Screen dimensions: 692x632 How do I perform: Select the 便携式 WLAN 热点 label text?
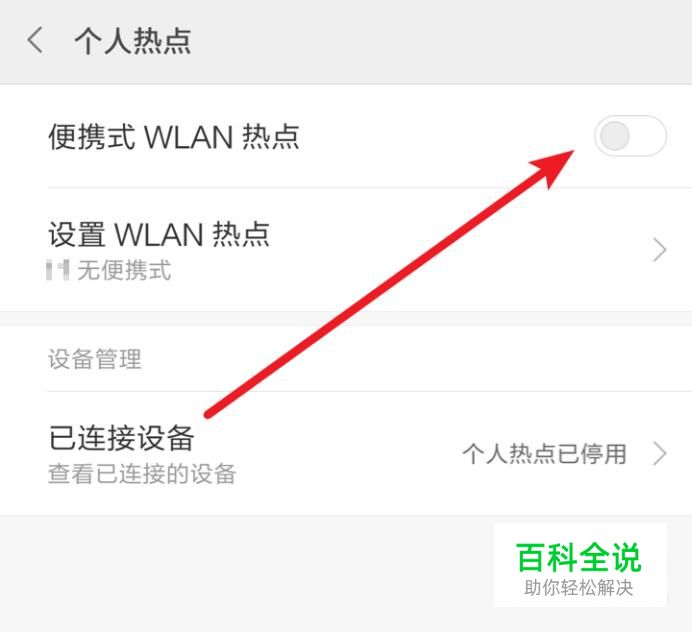click(174, 137)
